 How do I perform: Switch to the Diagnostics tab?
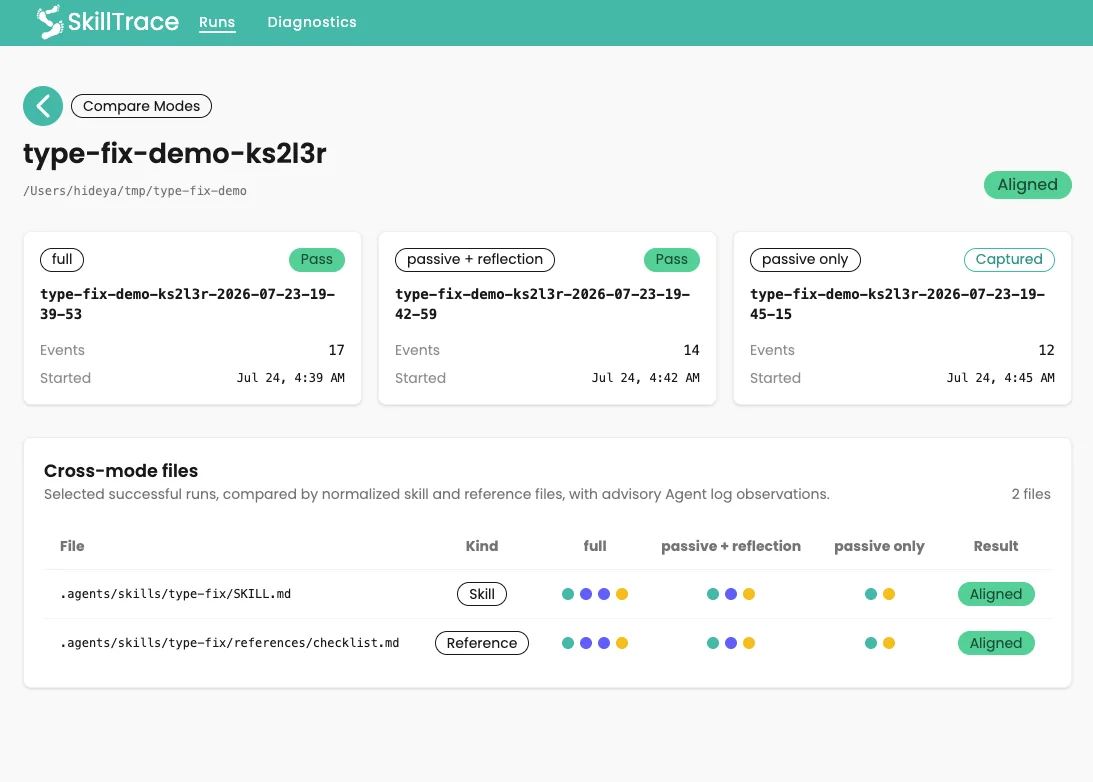312,22
